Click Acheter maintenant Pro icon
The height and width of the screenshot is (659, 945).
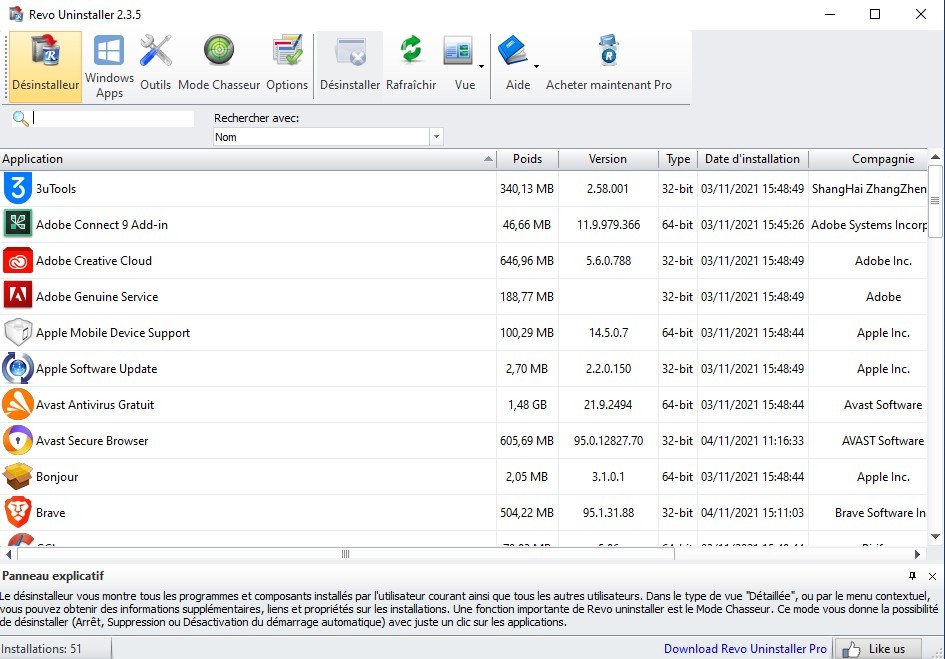click(x=609, y=51)
